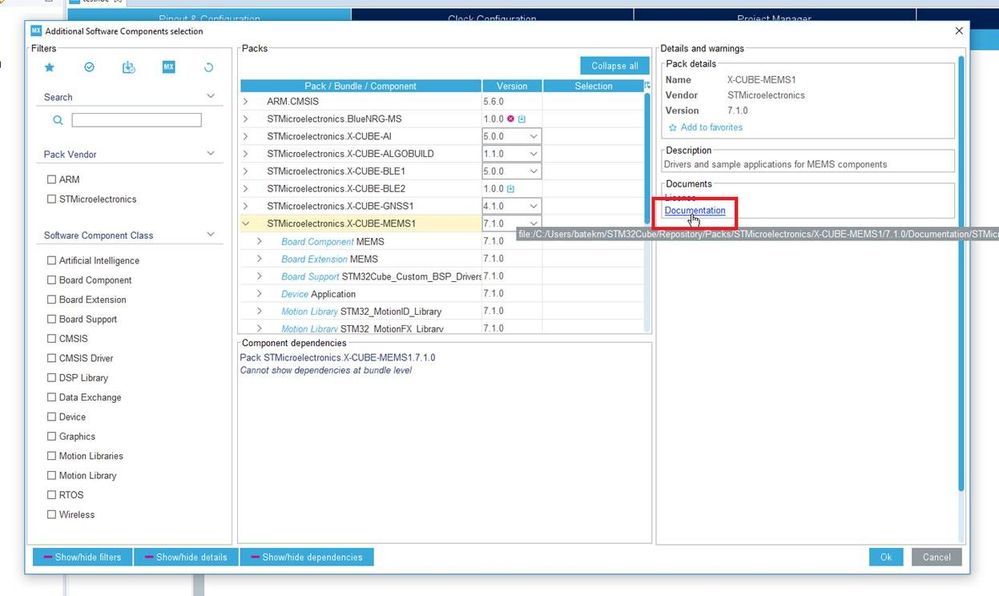
Task: Check the Graphics filter checkbox
Action: pyautogui.click(x=52, y=436)
